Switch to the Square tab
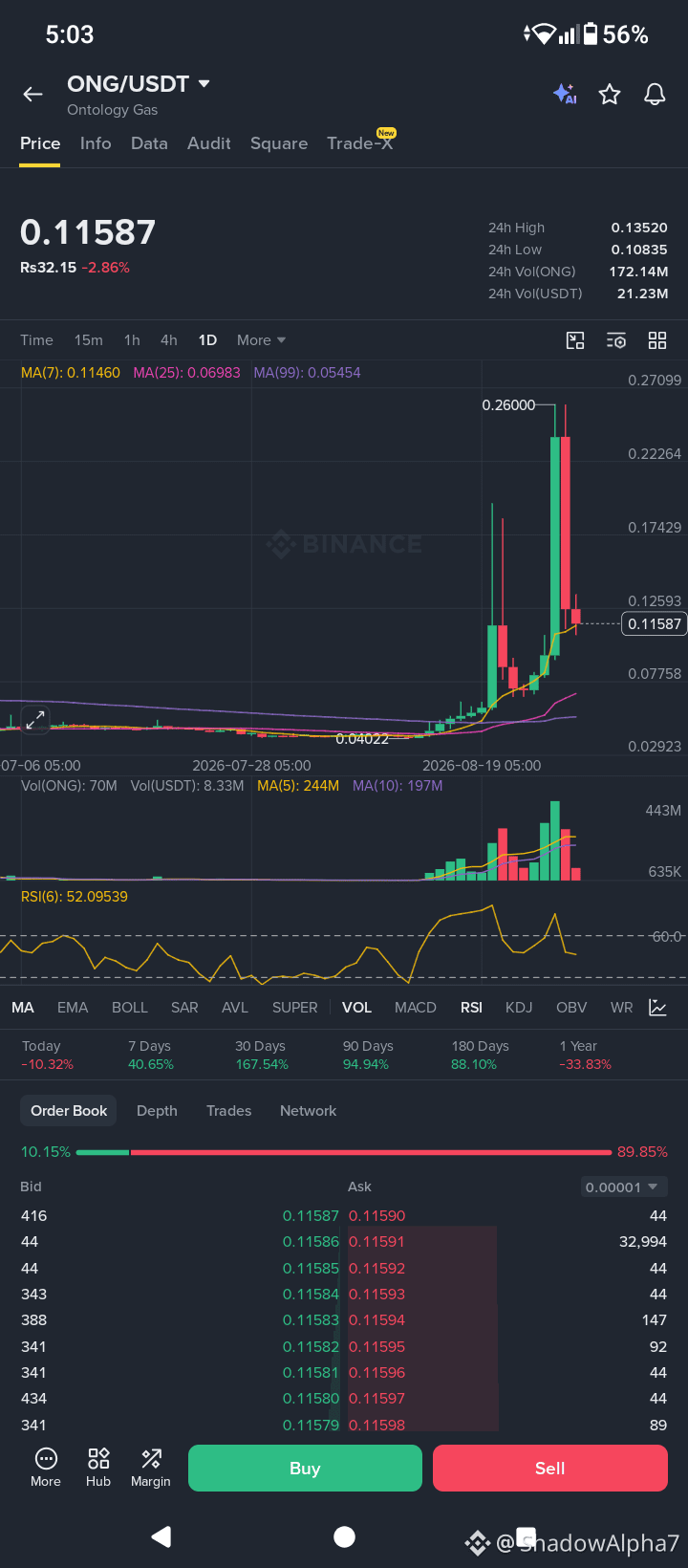688x1568 pixels. (x=279, y=143)
